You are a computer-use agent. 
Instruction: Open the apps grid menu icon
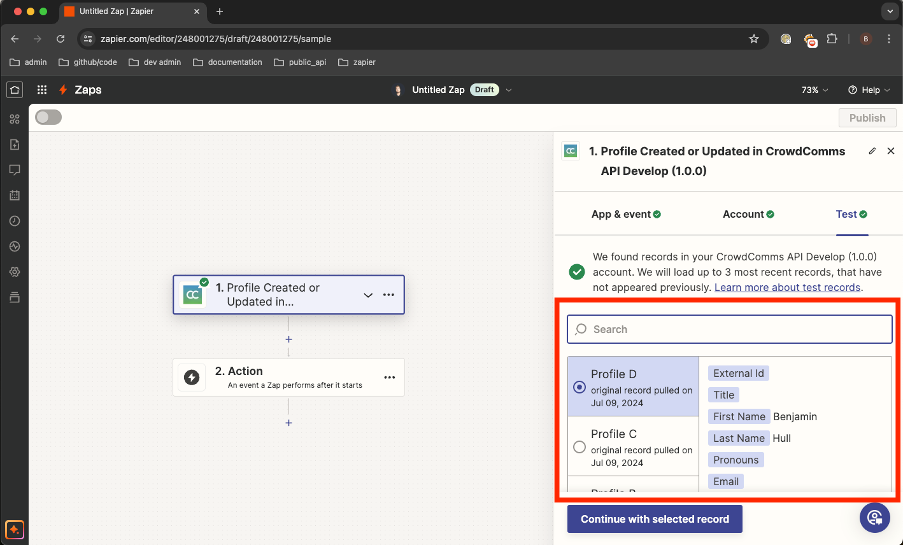42,90
